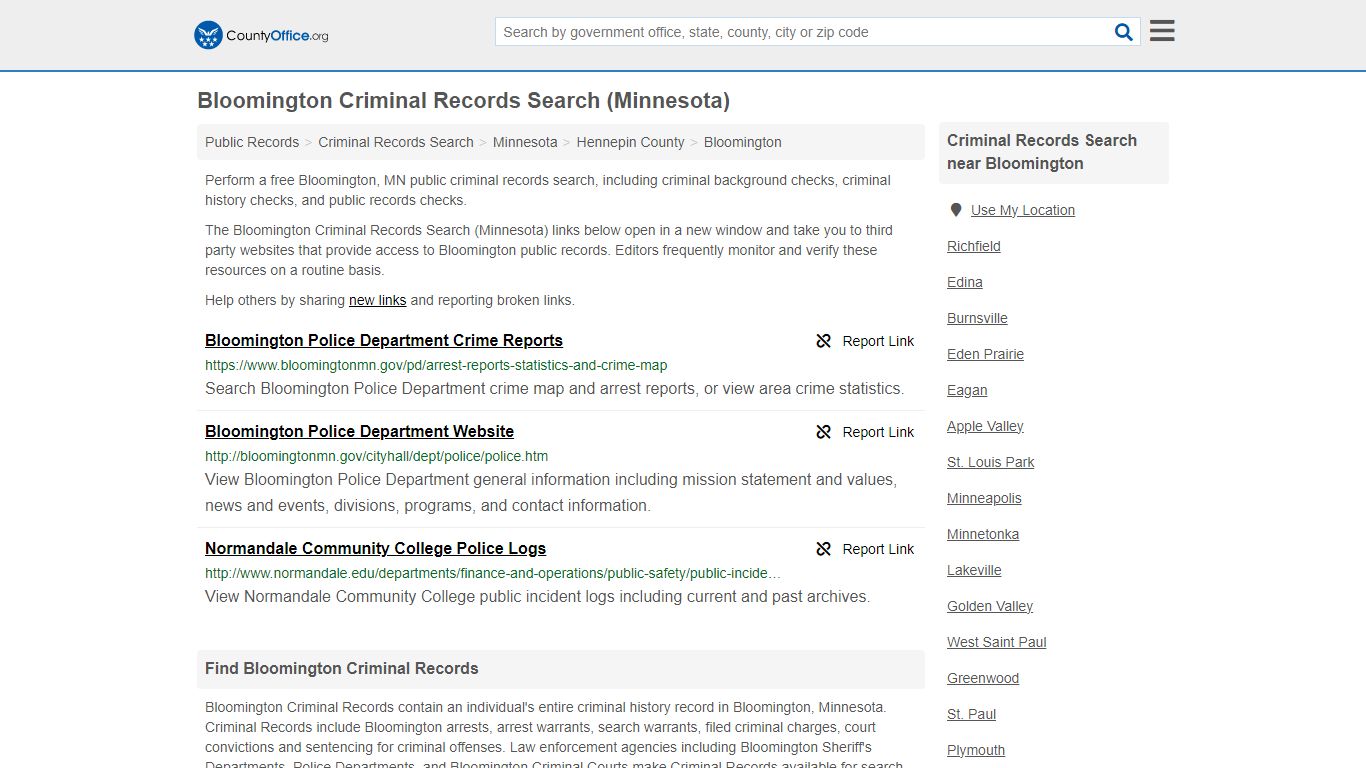Image resolution: width=1366 pixels, height=768 pixels.
Task: Open the 'new links' sharing link
Action: (377, 300)
